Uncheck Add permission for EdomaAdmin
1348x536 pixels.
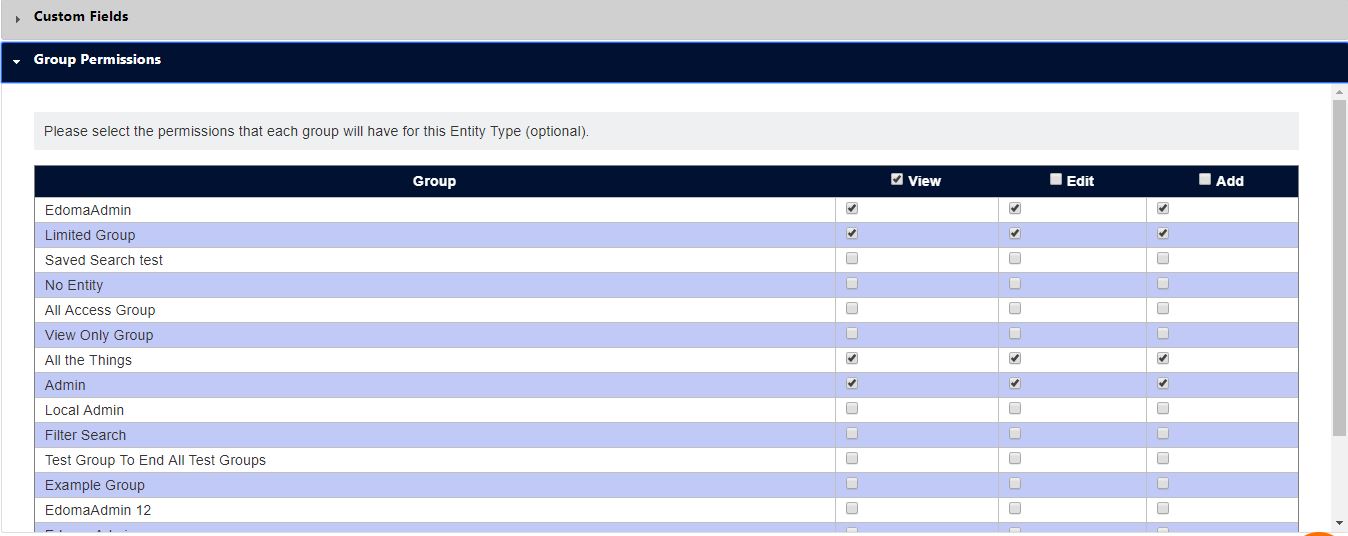click(x=1163, y=209)
